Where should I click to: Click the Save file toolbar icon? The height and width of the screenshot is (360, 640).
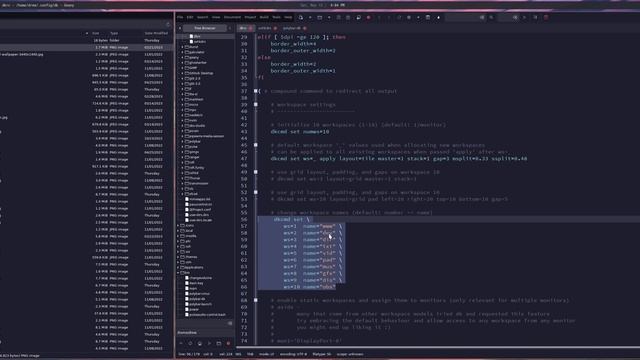338,18
